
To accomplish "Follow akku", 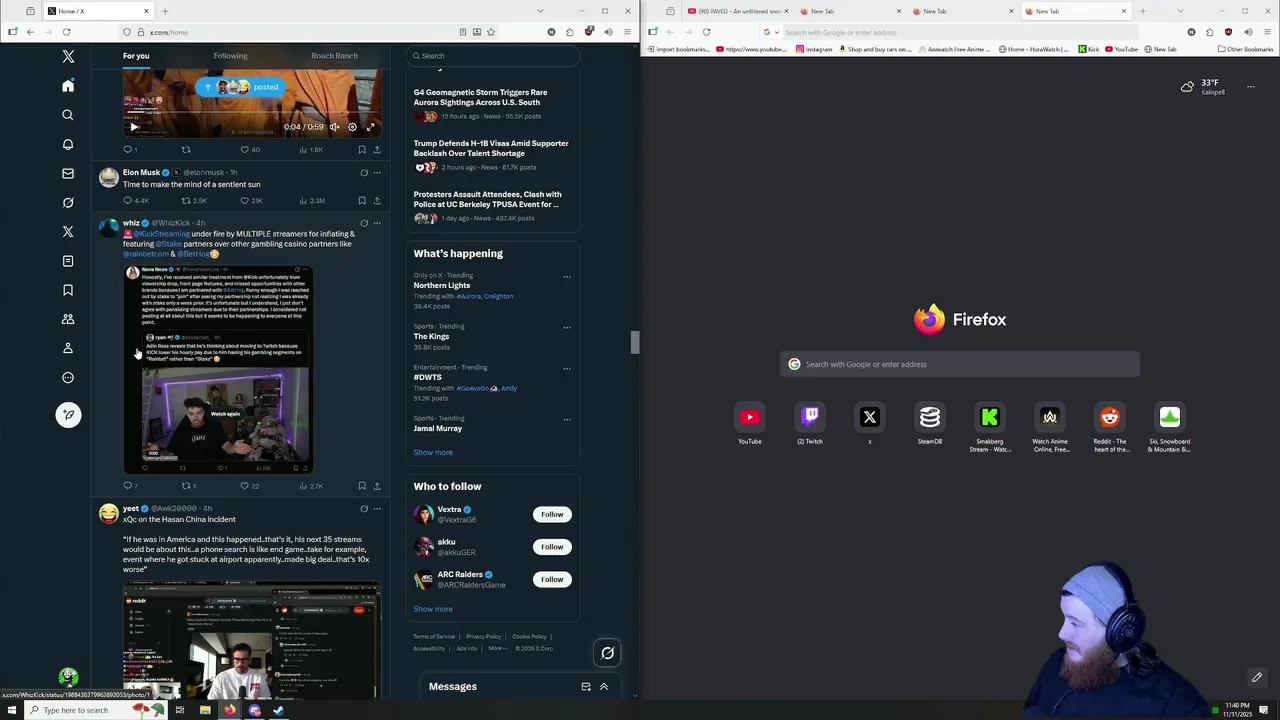I will [552, 547].
